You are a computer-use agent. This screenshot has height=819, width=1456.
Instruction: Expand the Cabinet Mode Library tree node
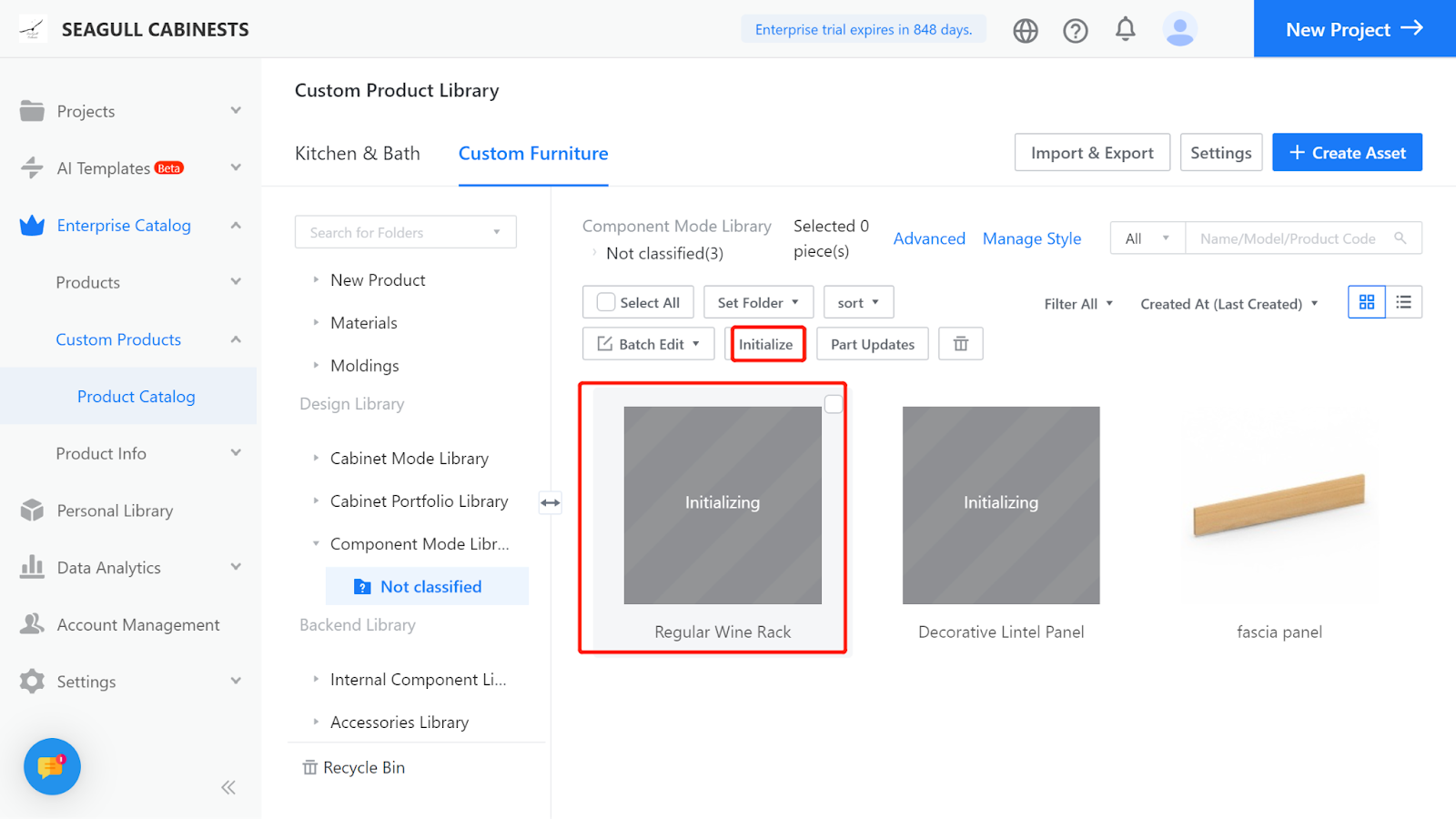(316, 459)
